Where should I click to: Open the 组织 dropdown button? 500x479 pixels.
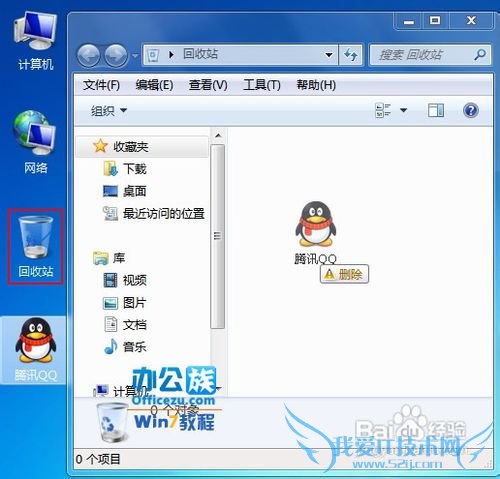pos(109,110)
